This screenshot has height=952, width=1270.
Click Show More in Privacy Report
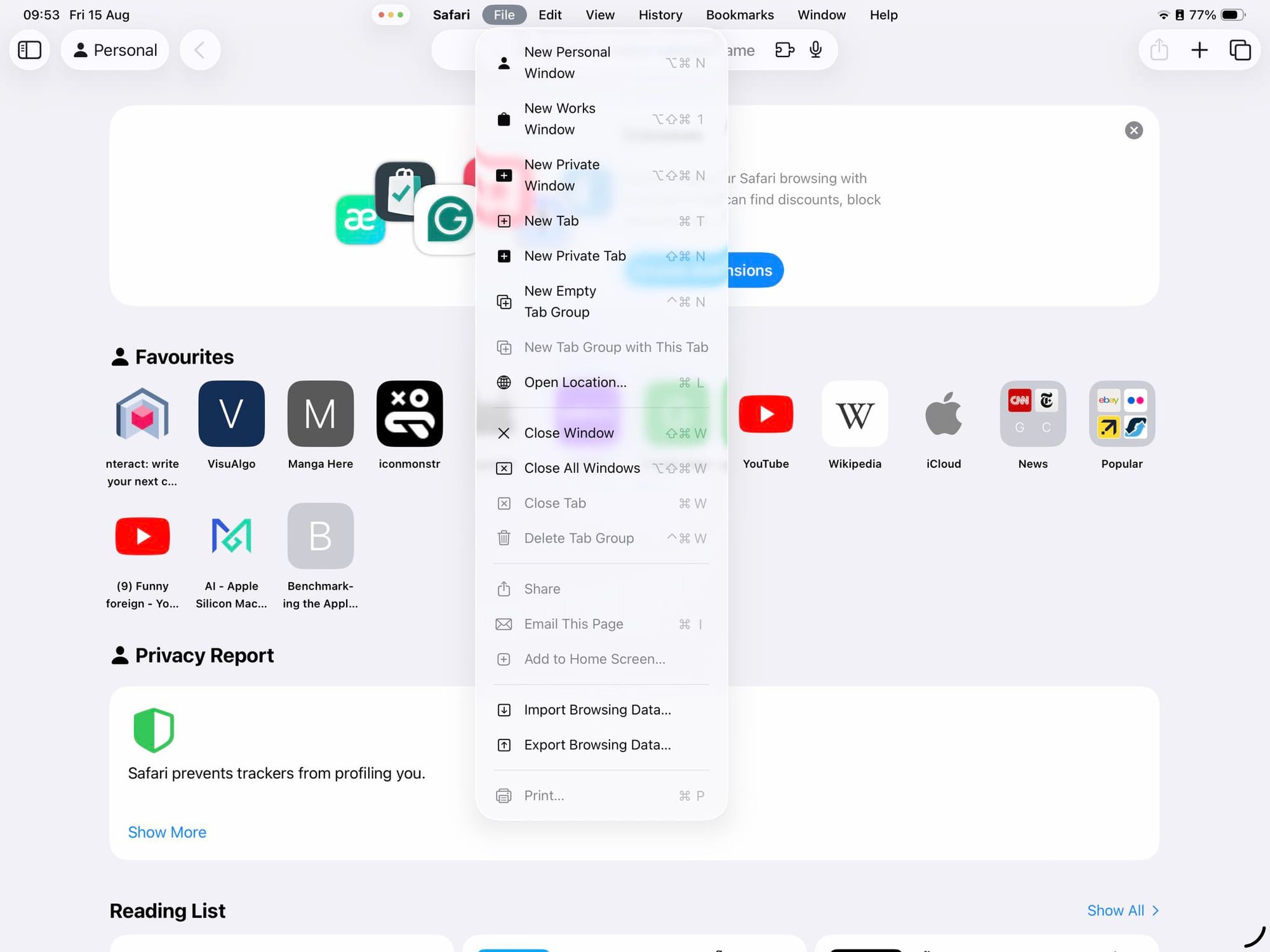(167, 832)
